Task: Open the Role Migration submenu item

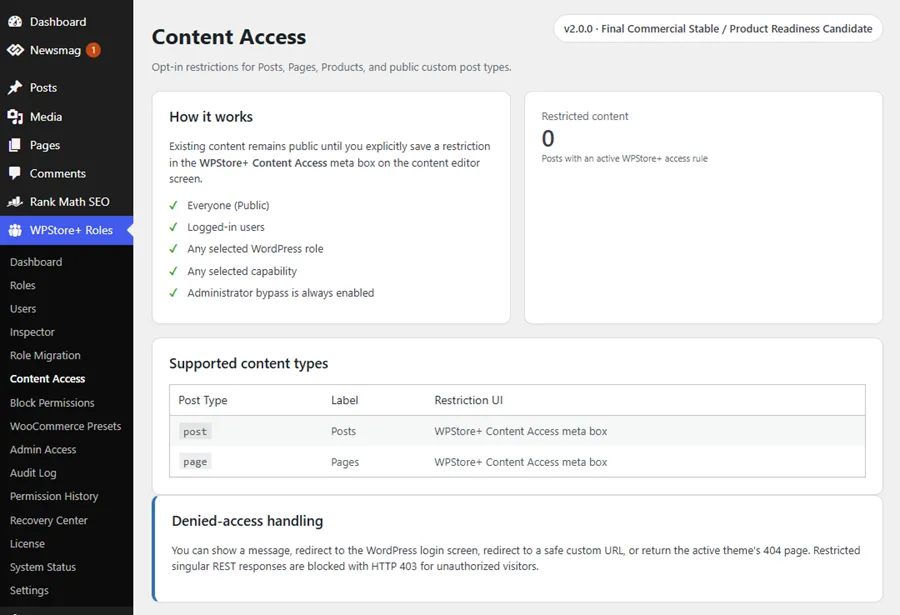Action: [45, 355]
